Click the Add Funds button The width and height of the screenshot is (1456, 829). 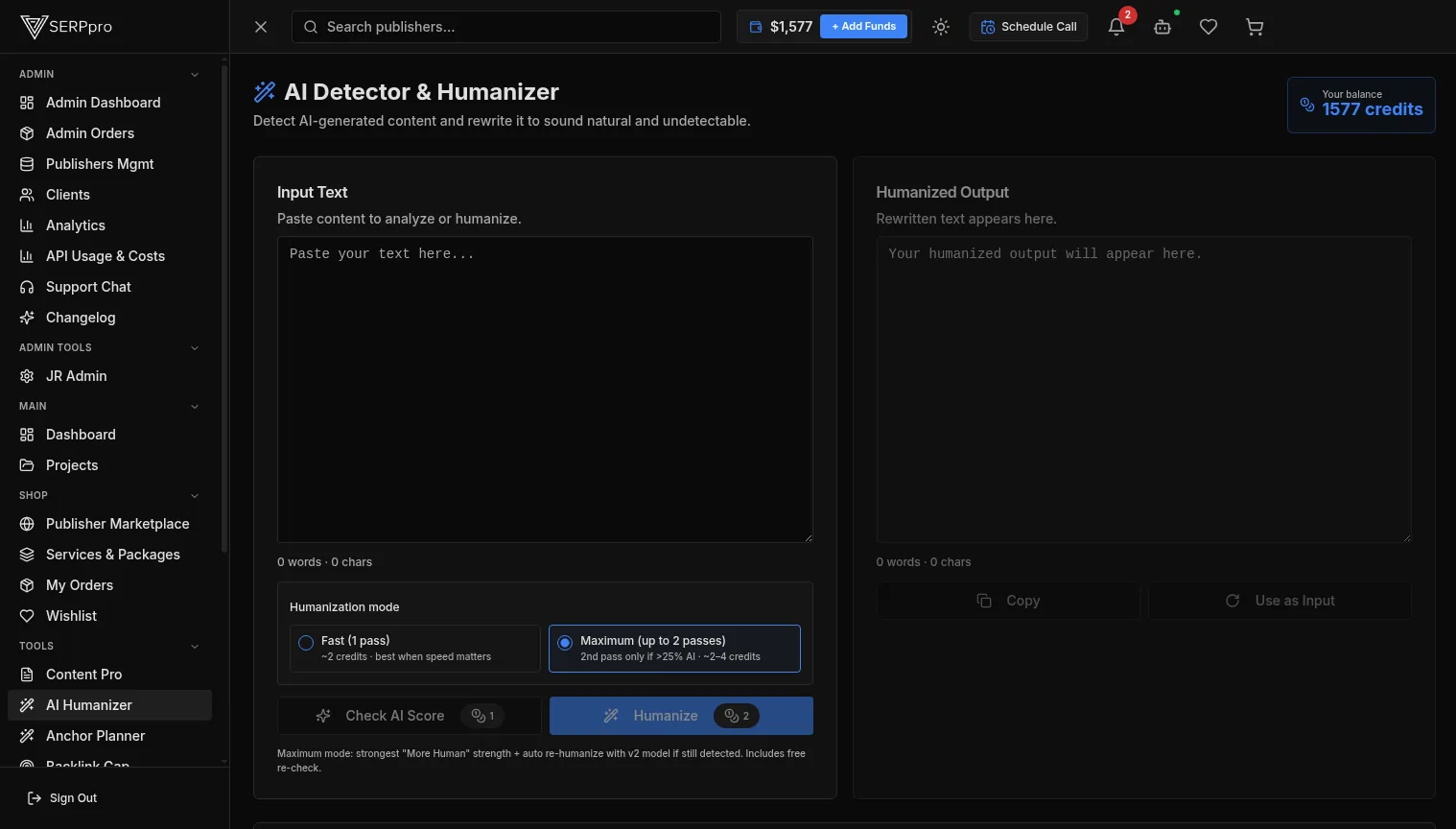pyautogui.click(x=863, y=26)
